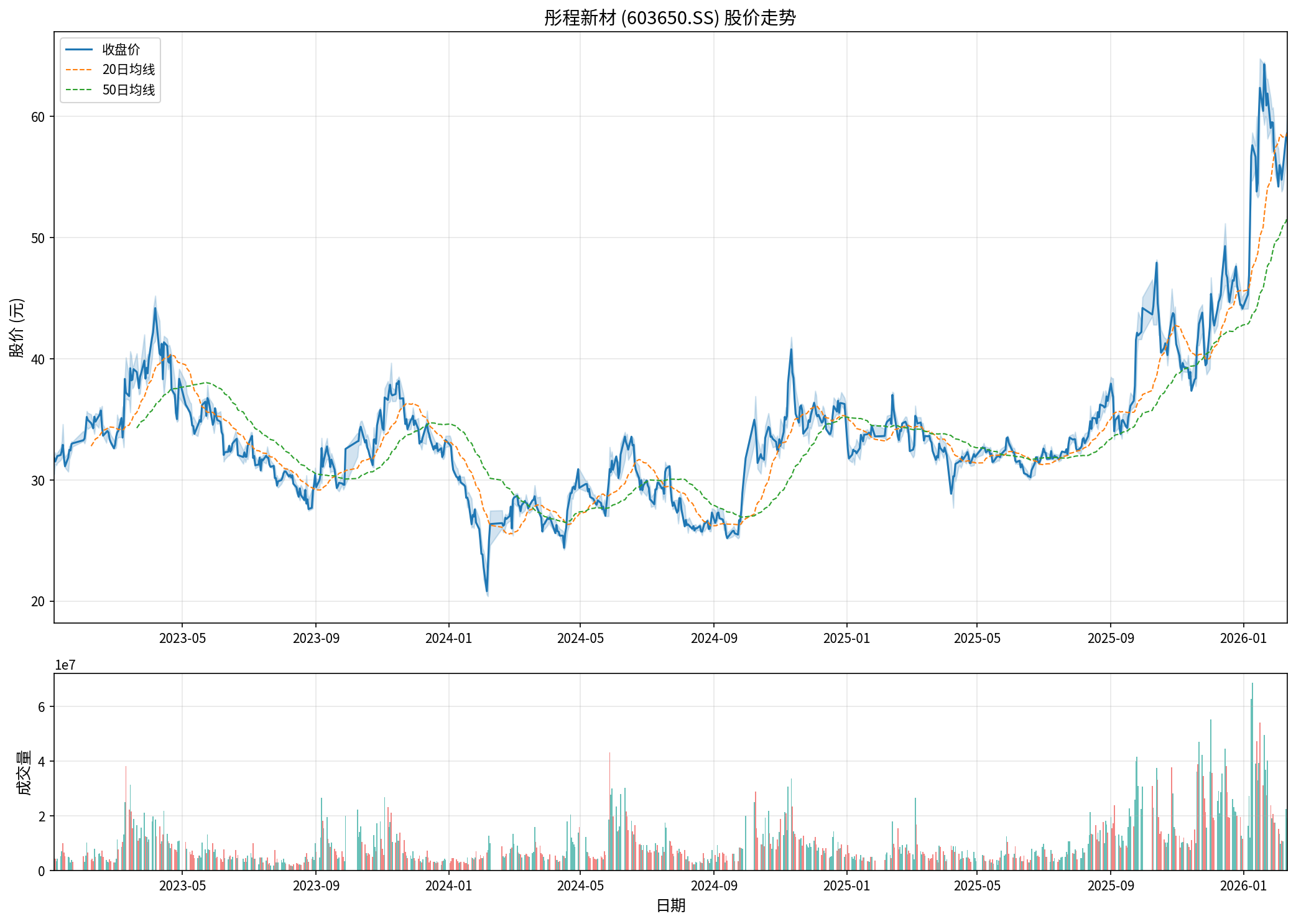Viewport: 1296px width, 924px height.
Task: Click the price peak above 60 in early 2026
Action: 1264,65
